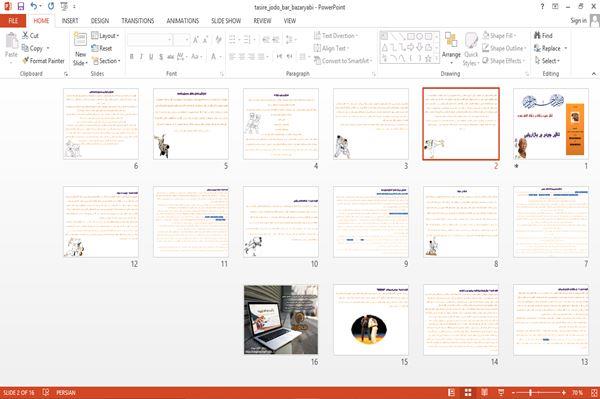The image size is (600, 399).
Task: Click the 70% zoom level
Action: [x=577, y=392]
